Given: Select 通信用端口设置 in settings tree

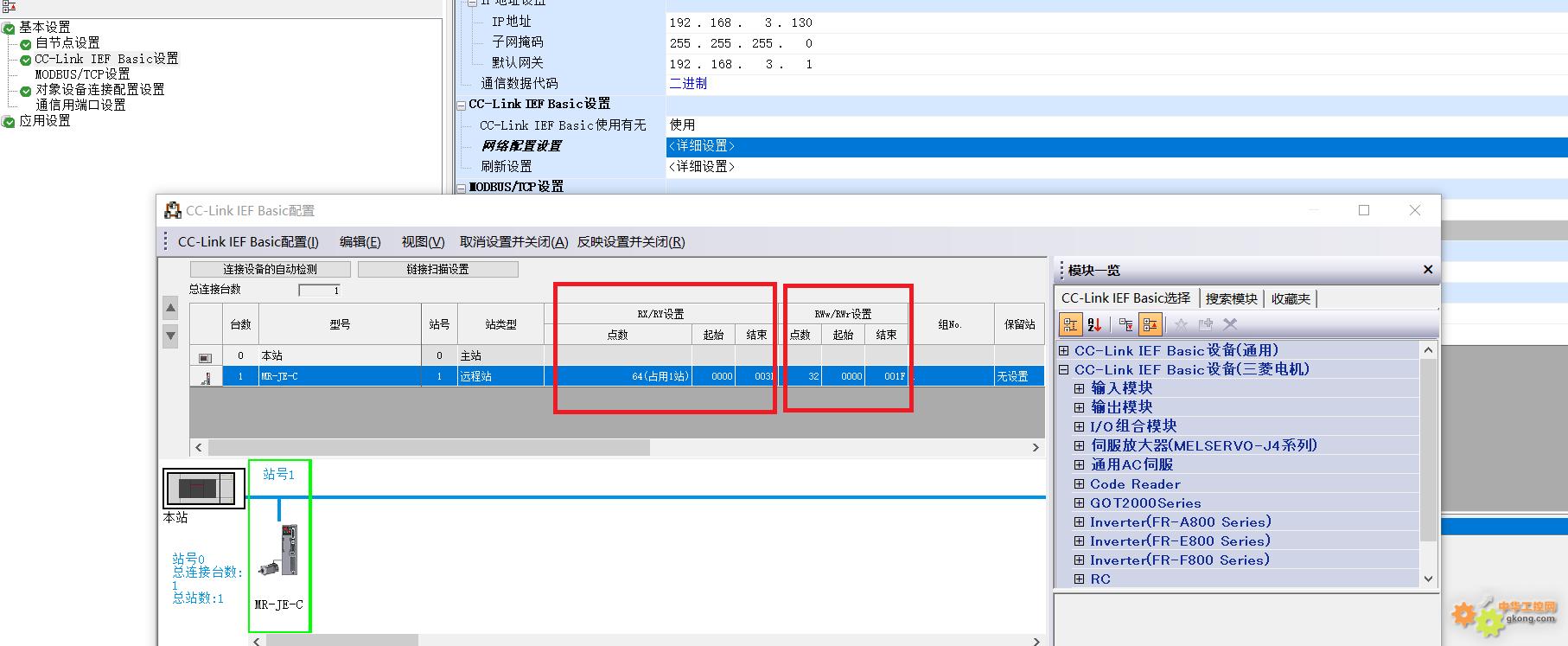Looking at the screenshot, I should (80, 106).
